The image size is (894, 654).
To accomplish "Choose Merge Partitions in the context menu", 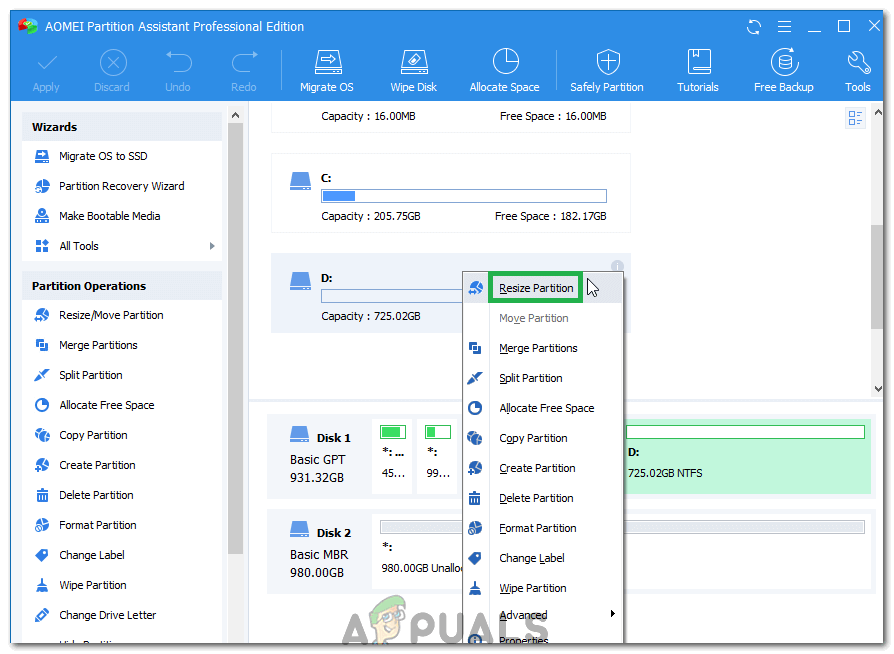I will 538,348.
